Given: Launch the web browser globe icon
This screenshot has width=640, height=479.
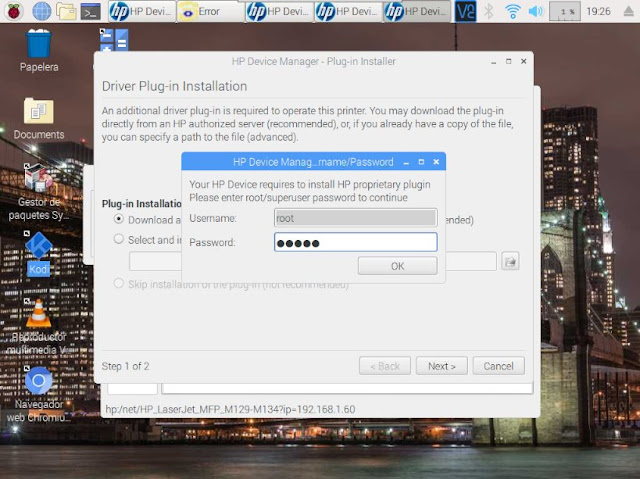Looking at the screenshot, I should pos(41,11).
